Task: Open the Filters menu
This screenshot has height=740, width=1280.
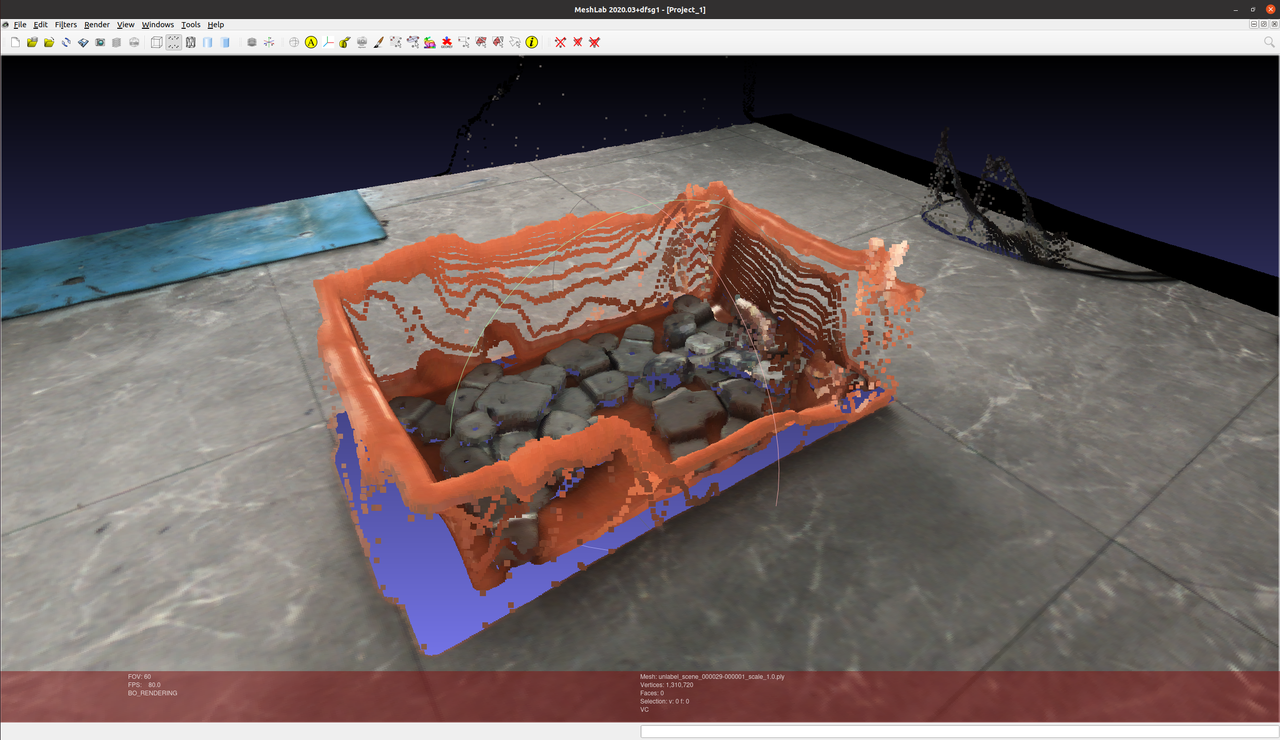Action: [66, 24]
